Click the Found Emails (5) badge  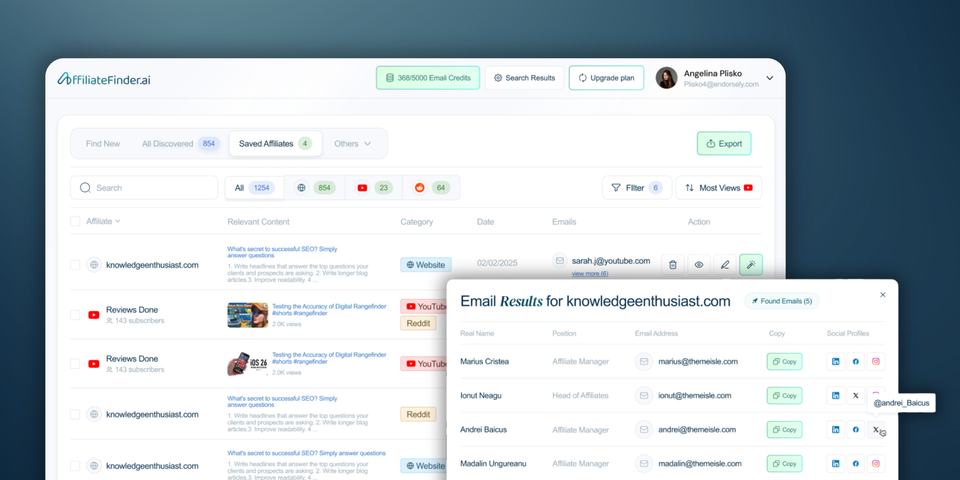(782, 301)
